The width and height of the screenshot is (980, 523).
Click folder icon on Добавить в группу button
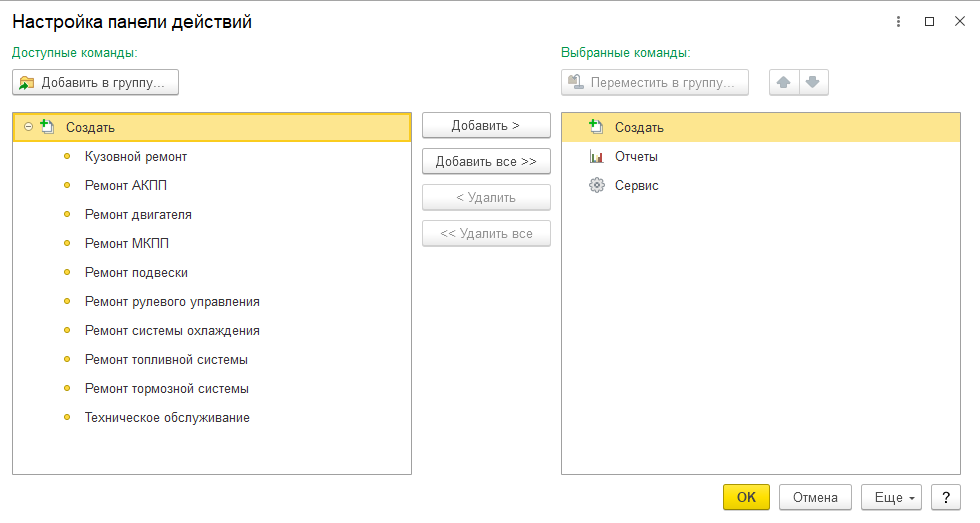point(27,82)
